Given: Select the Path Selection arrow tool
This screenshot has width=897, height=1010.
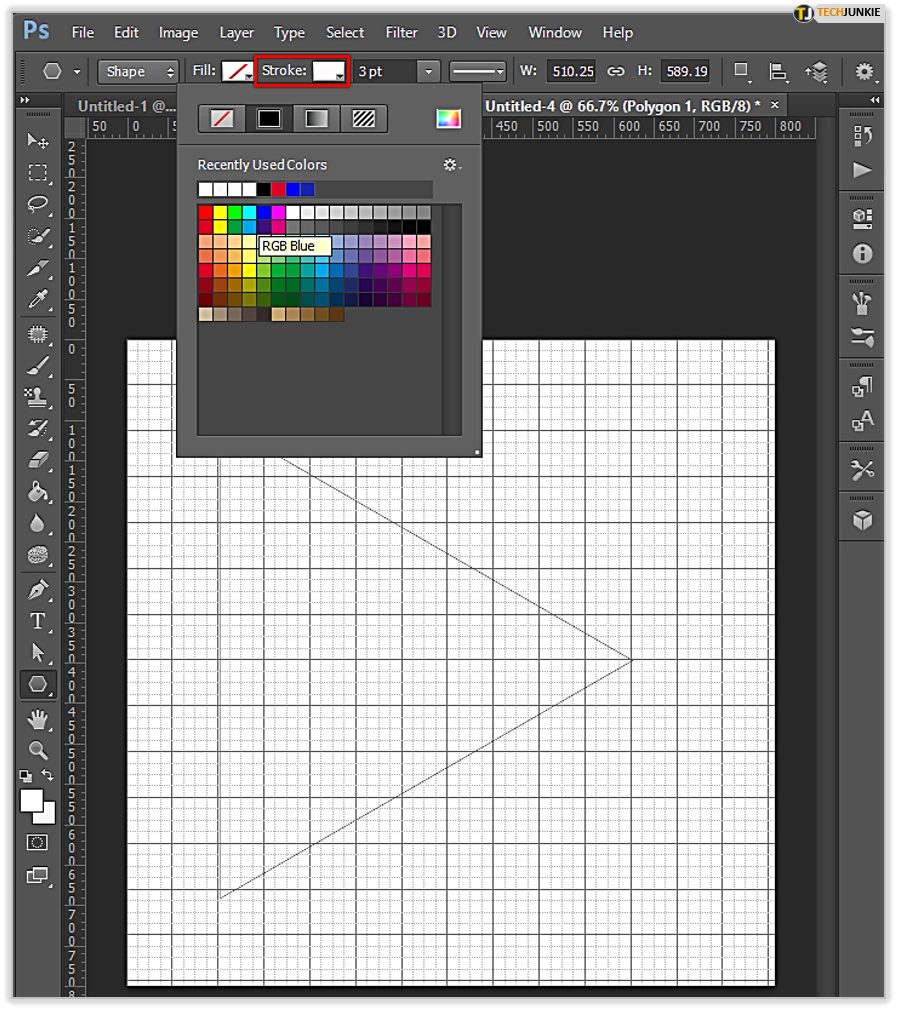Looking at the screenshot, I should (x=37, y=653).
